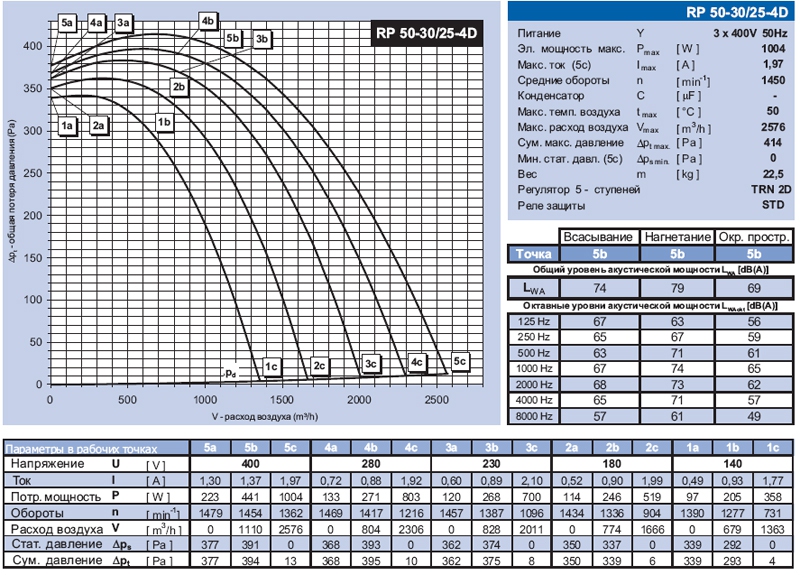
Task: Click the 1c curve label on the chart
Action: 271,367
